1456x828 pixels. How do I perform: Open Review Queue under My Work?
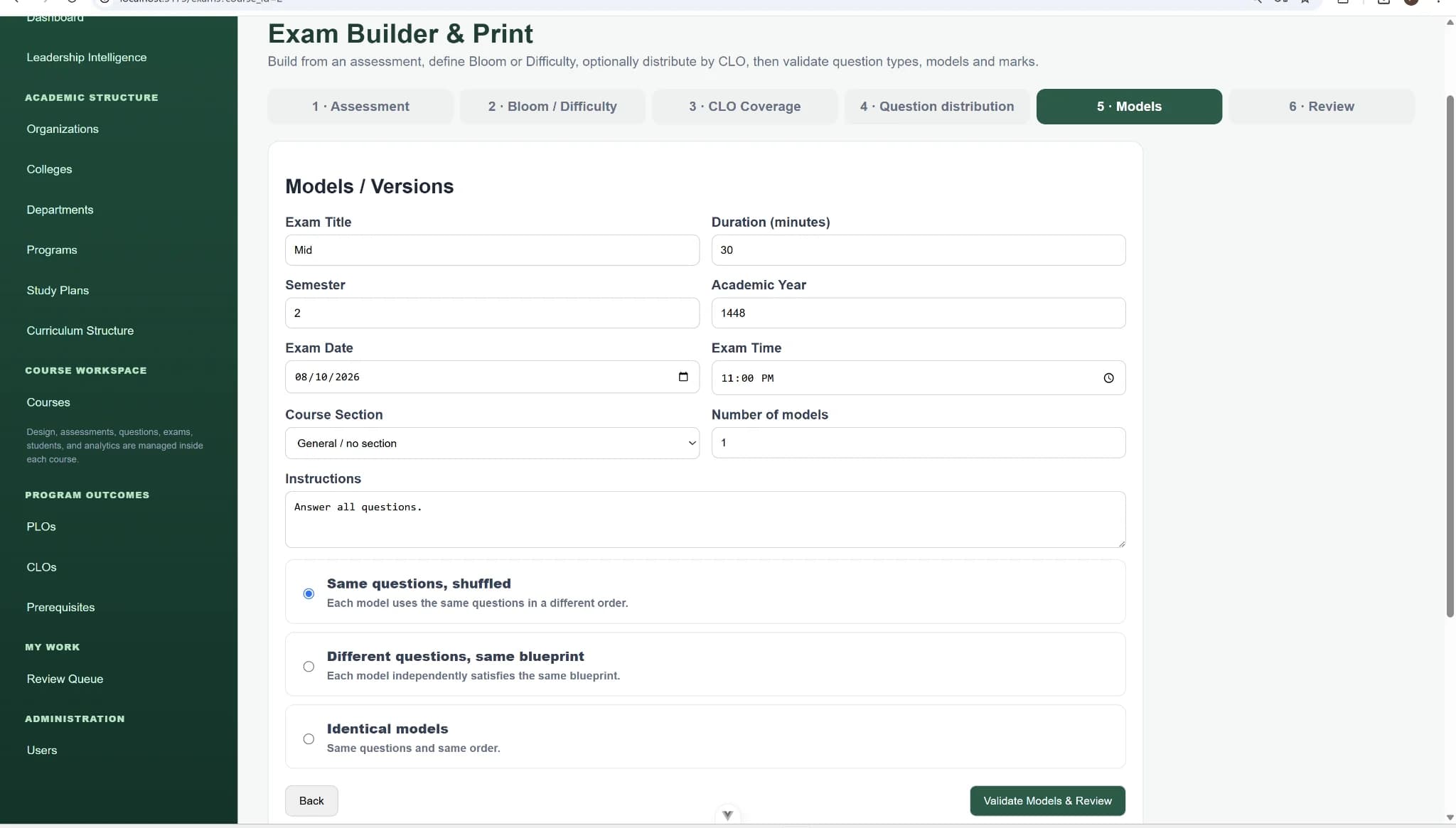tap(65, 679)
